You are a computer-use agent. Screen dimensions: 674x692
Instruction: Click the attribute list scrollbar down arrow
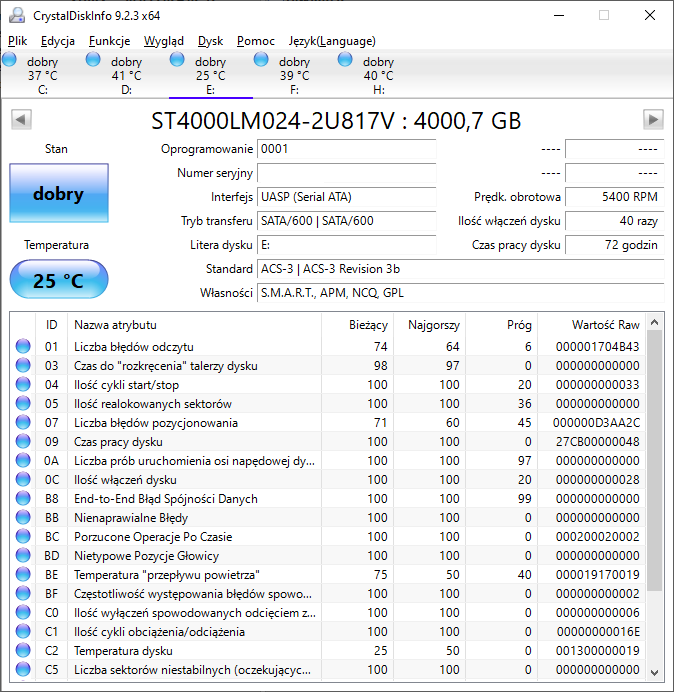(x=655, y=672)
